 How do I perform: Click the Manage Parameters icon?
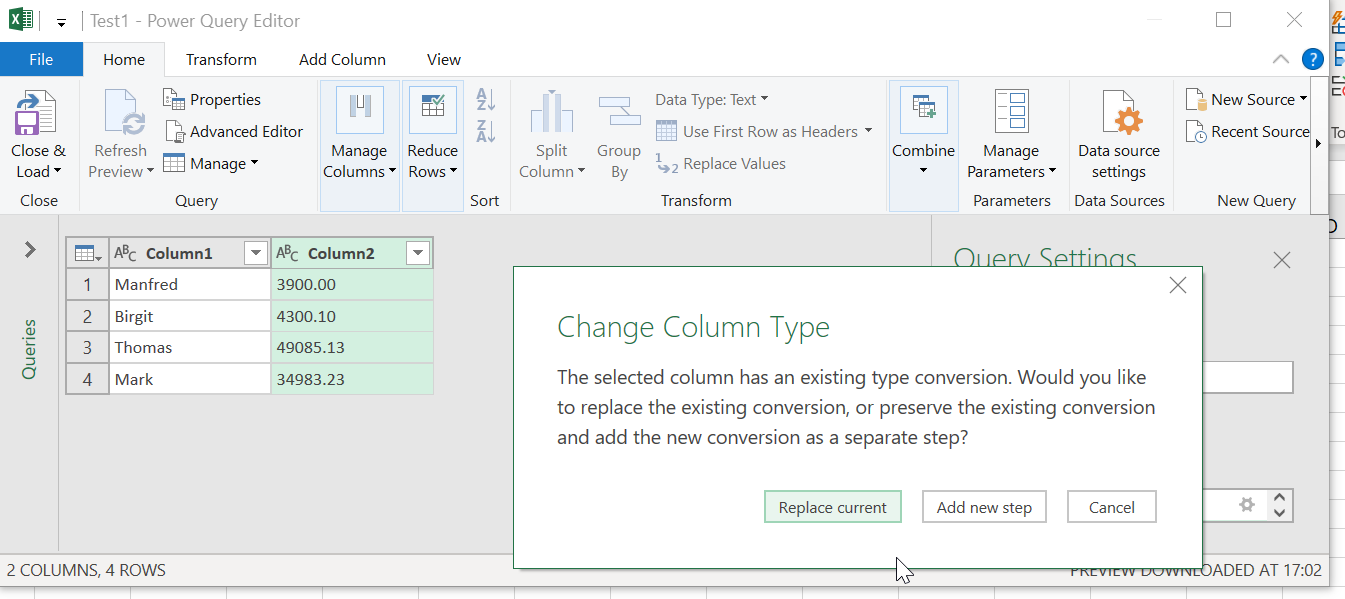point(1011,114)
